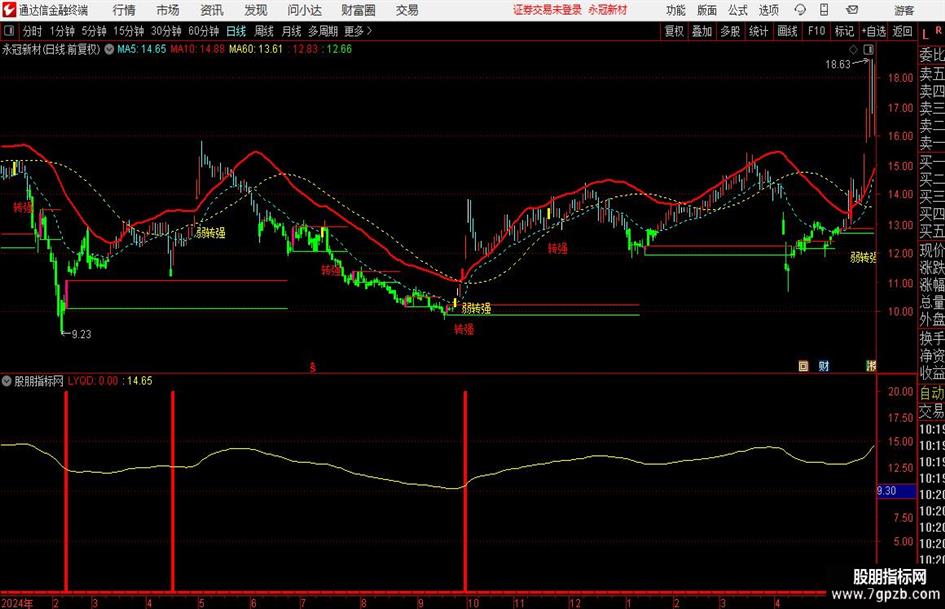
Task: Switch to 30分钟 period
Action: pos(166,31)
